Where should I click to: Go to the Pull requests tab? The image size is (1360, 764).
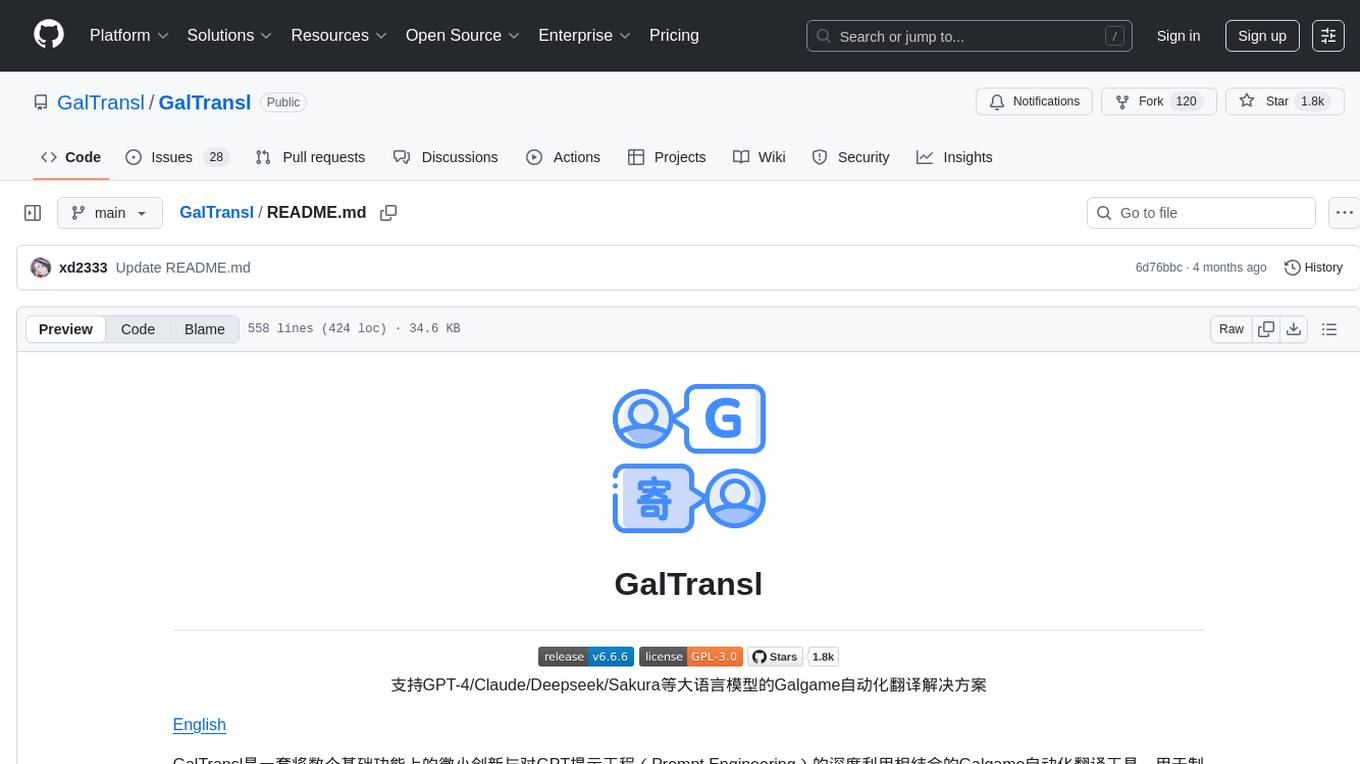click(310, 157)
